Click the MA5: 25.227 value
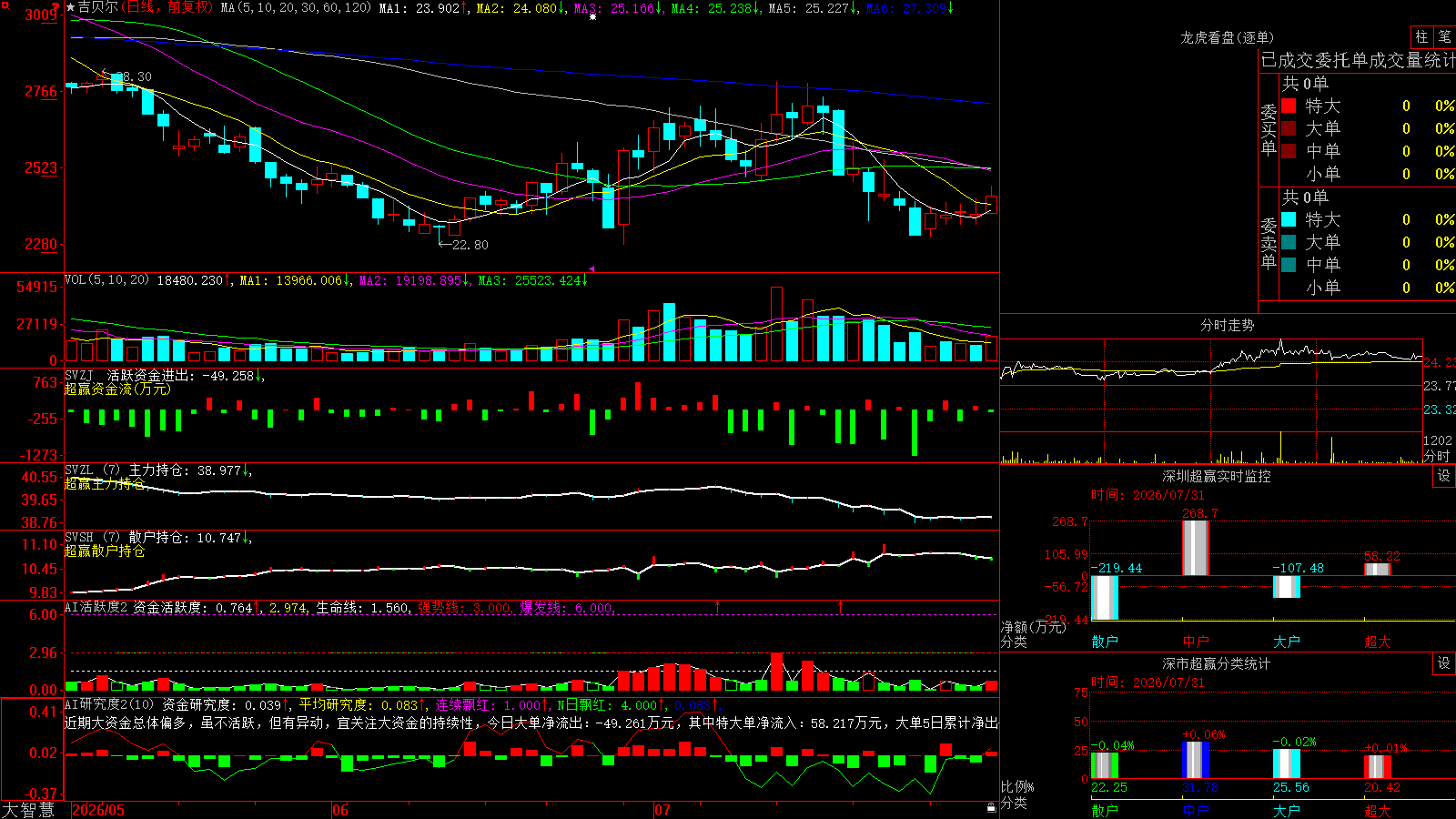Screen dimensions: 1456x819 (808, 7)
